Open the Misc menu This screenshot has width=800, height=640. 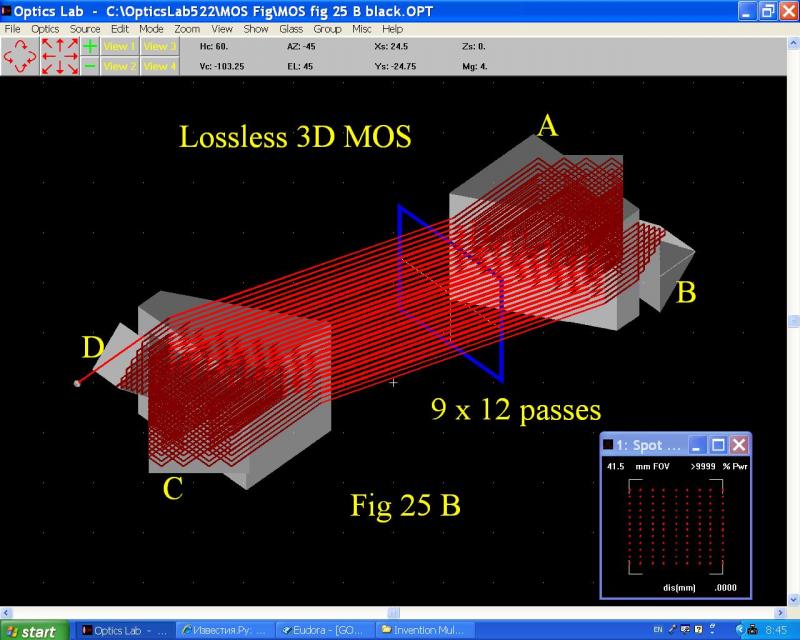(x=361, y=29)
